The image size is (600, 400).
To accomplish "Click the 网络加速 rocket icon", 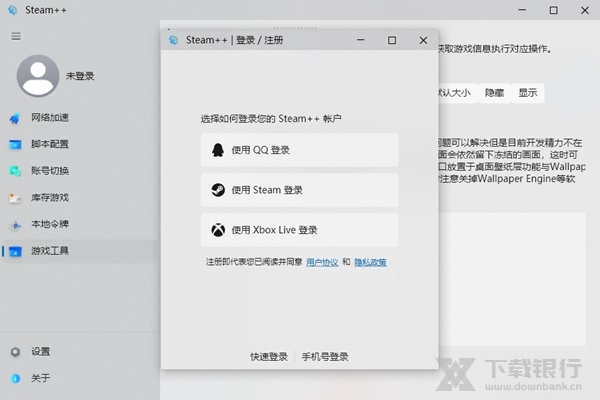I will point(15,118).
